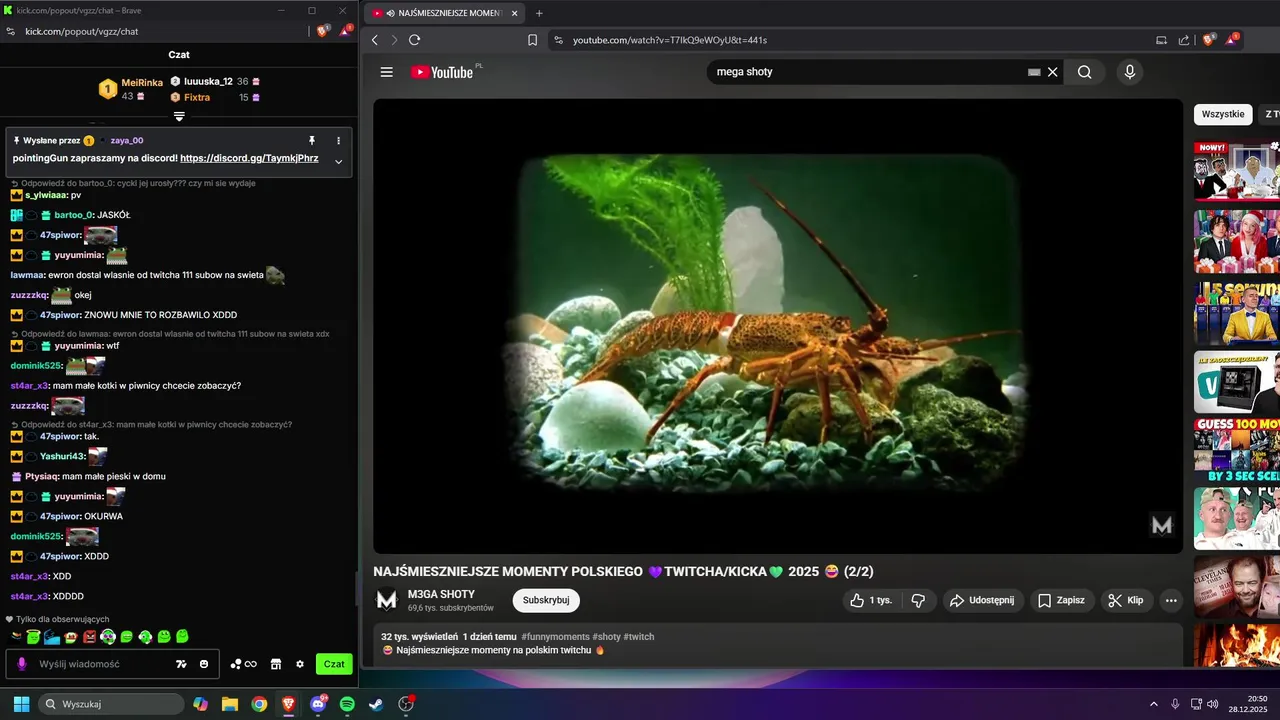Open the GUESS 100 MOVIES thumbnail

coord(1237,450)
